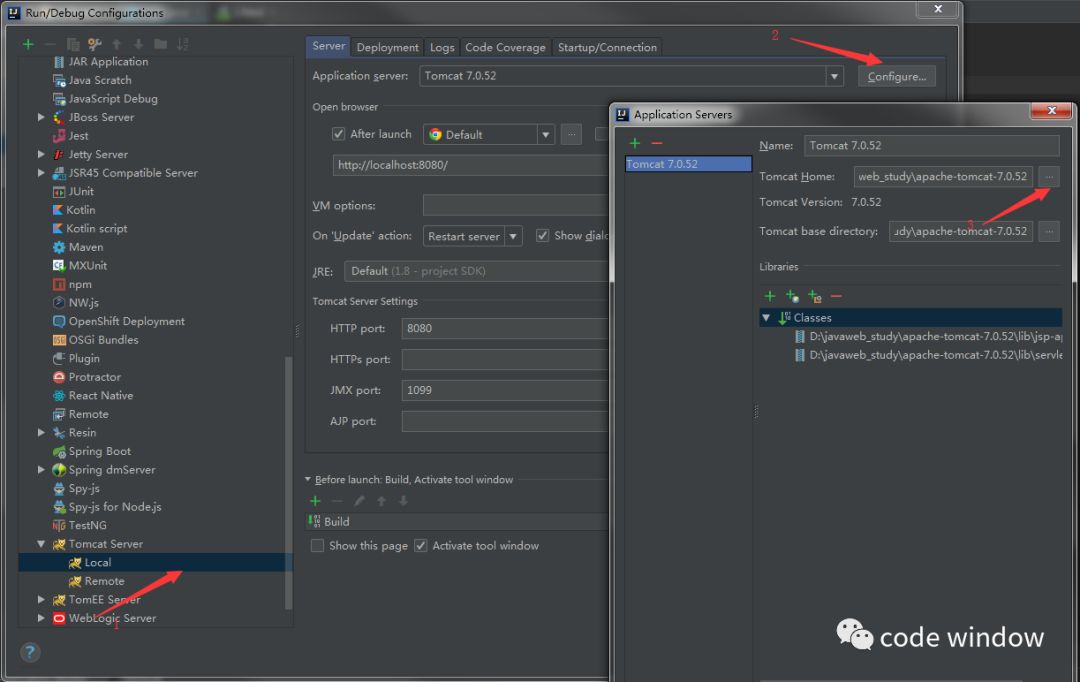Add before-launch task with green plus

click(x=315, y=501)
